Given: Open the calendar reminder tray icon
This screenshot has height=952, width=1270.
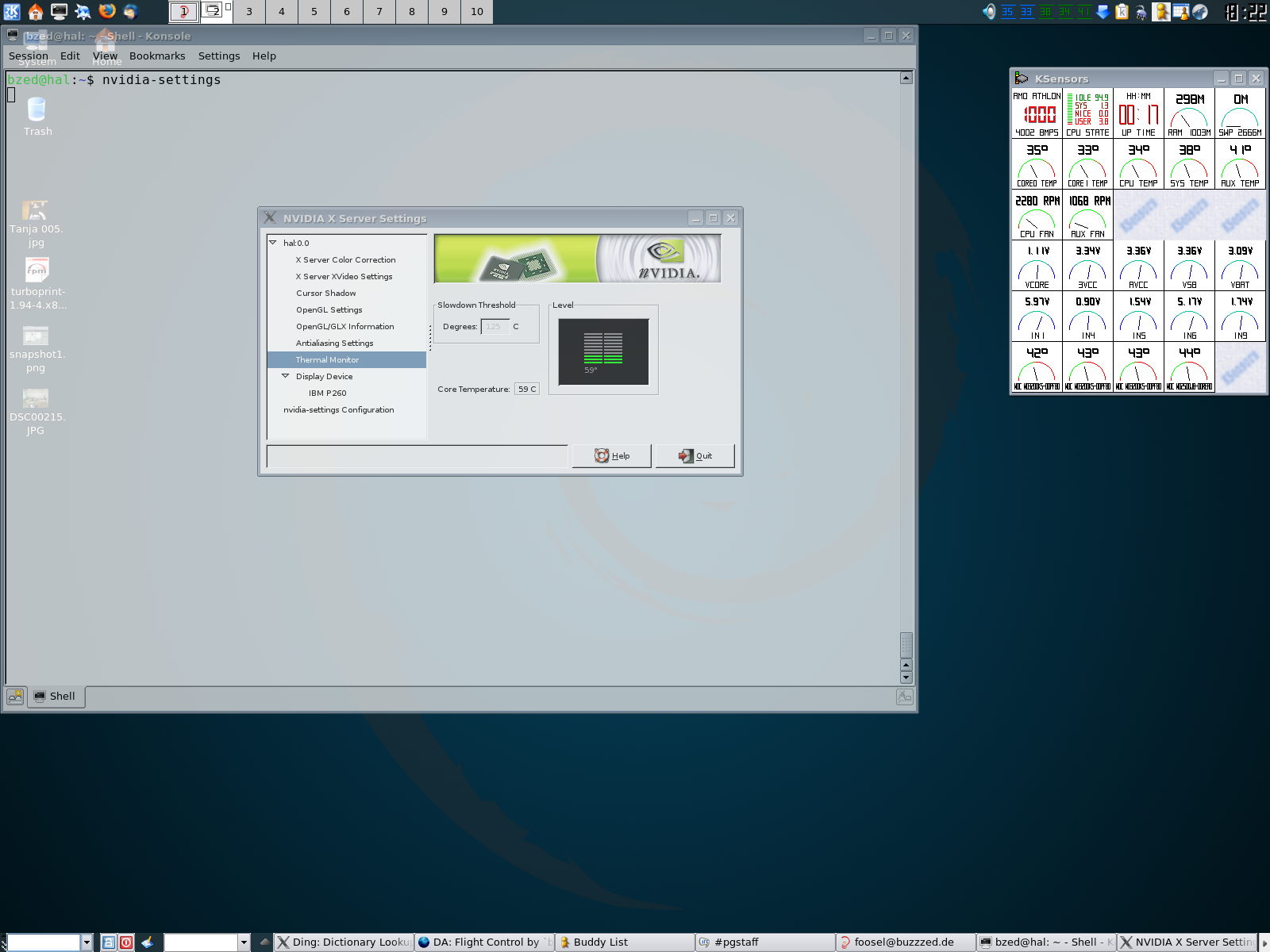Looking at the screenshot, I should click(x=1180, y=11).
